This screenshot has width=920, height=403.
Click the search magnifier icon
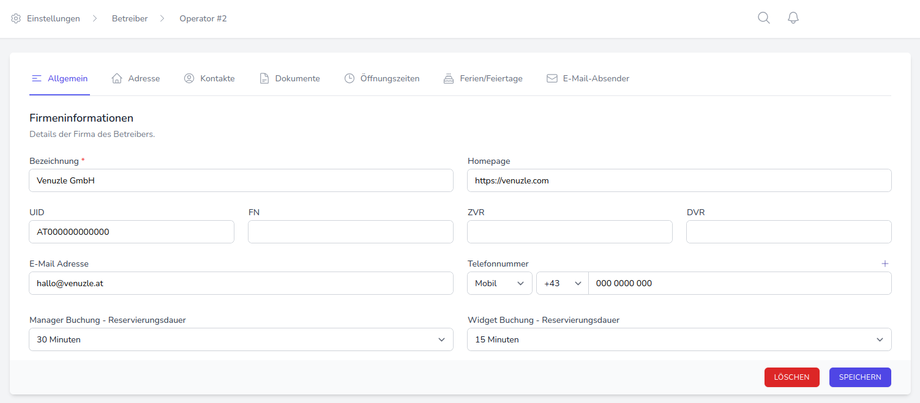pyautogui.click(x=764, y=18)
